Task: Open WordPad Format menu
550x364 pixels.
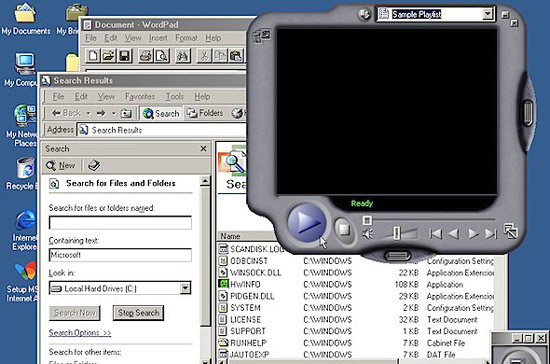Action: [x=186, y=38]
